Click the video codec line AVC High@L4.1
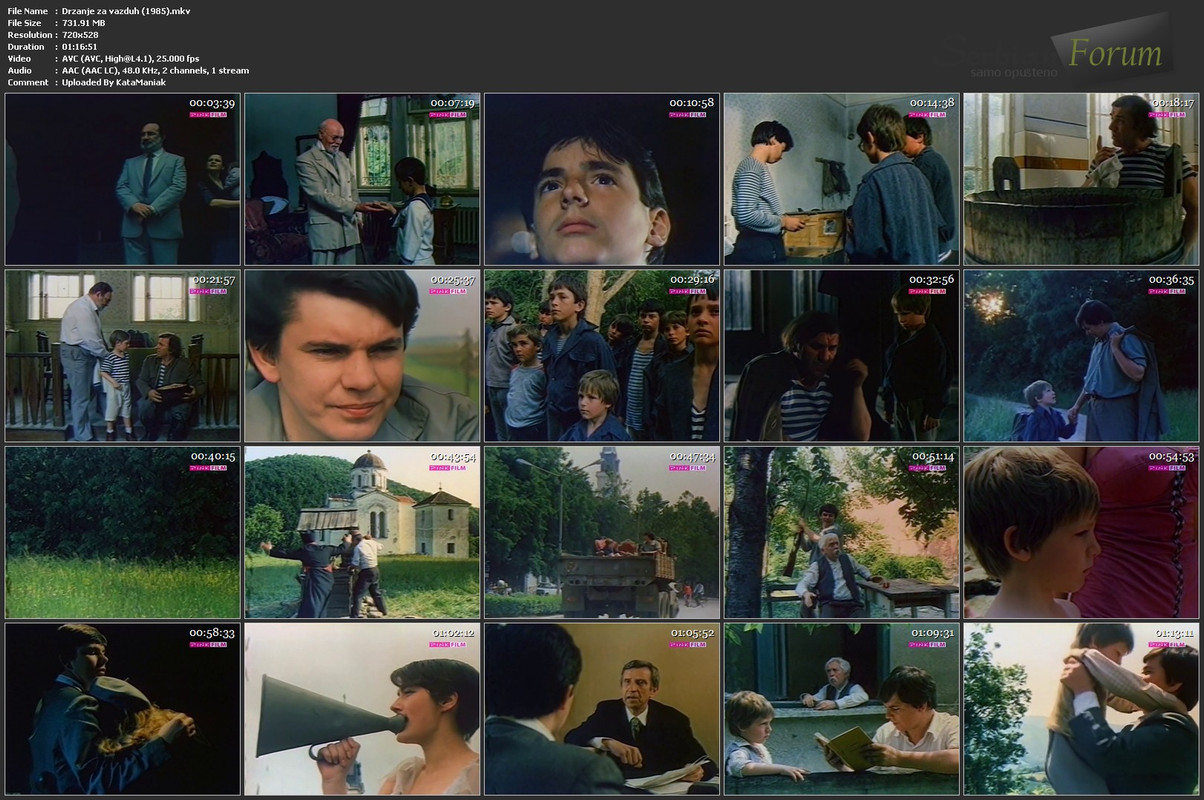Viewport: 1204px width, 800px height. tap(131, 58)
